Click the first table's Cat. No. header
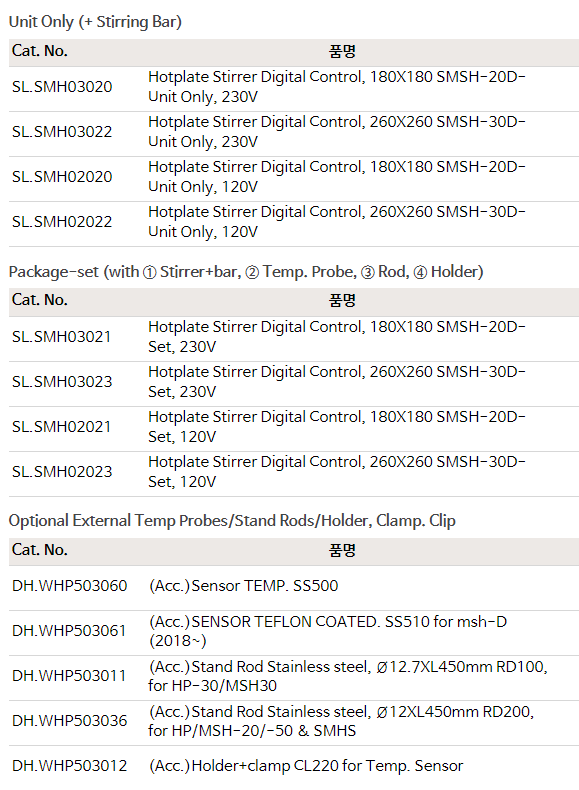 point(40,51)
